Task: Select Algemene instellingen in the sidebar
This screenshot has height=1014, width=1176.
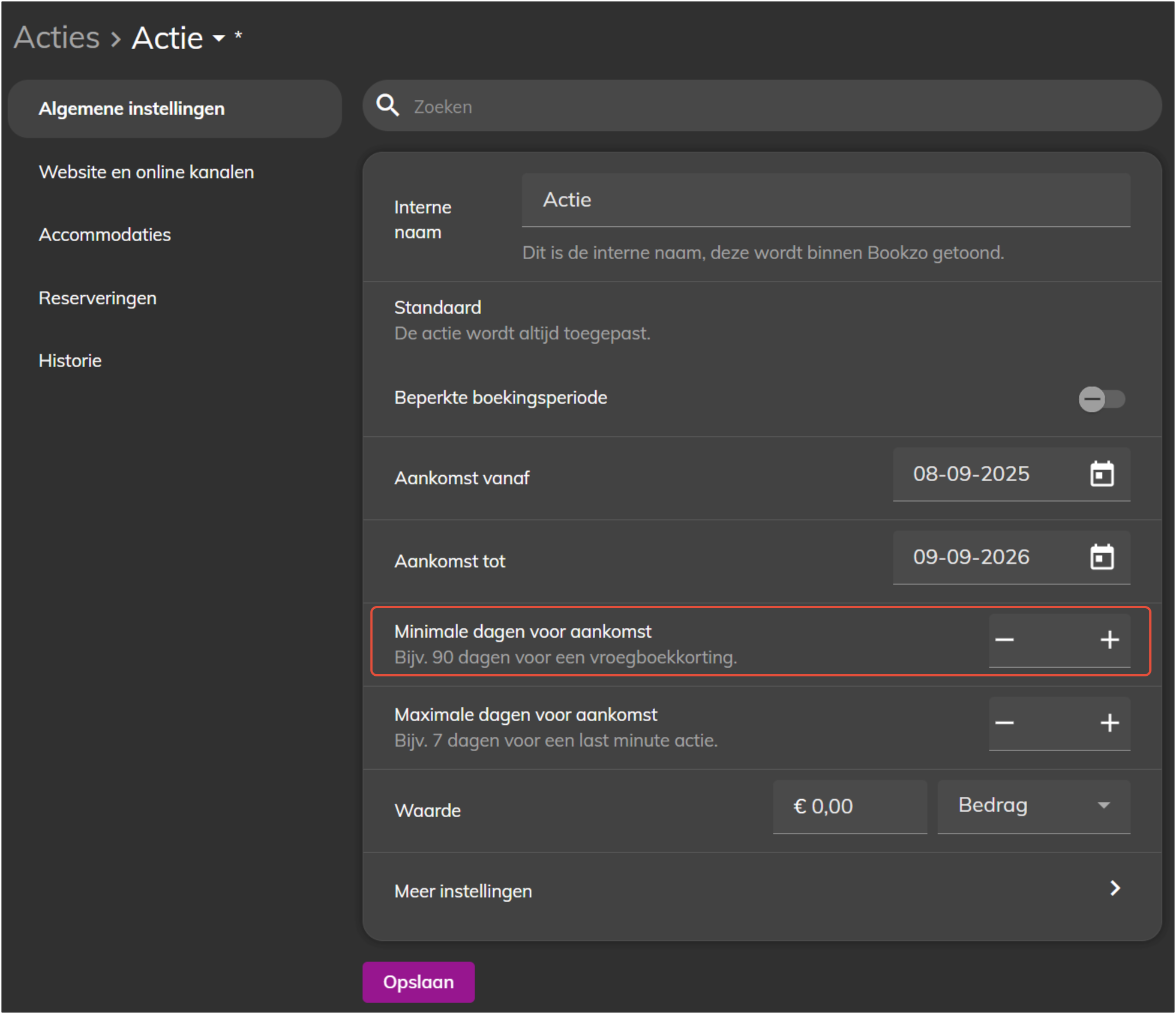Action: 131,109
